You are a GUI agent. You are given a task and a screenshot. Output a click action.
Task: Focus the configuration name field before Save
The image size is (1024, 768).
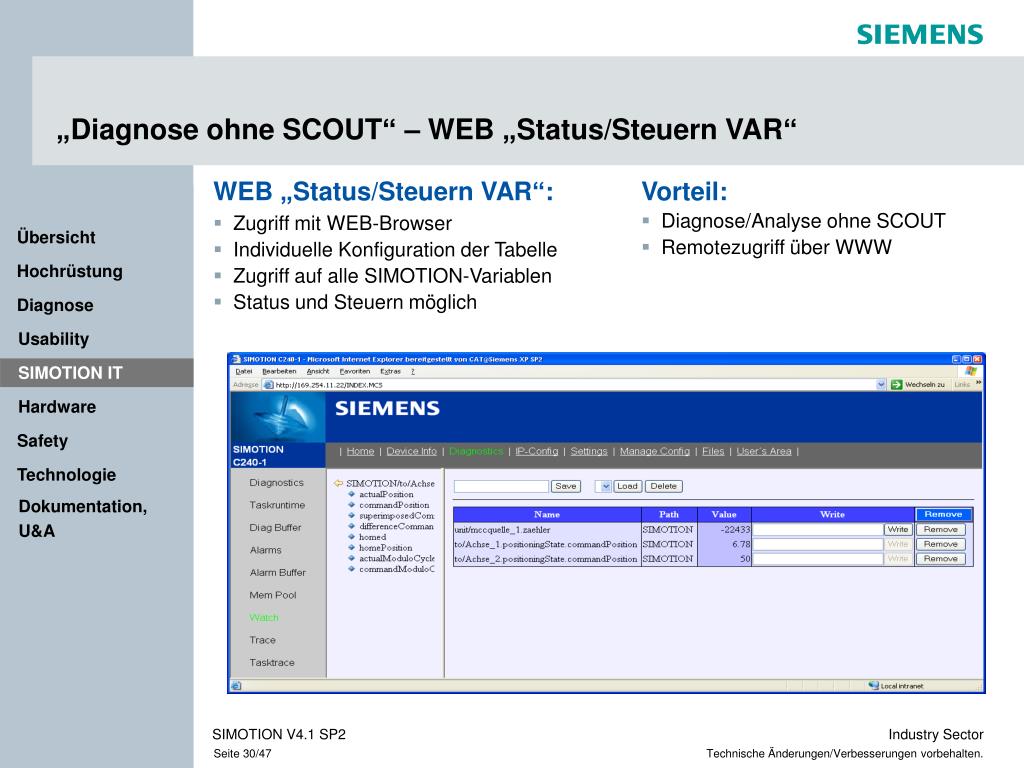501,487
